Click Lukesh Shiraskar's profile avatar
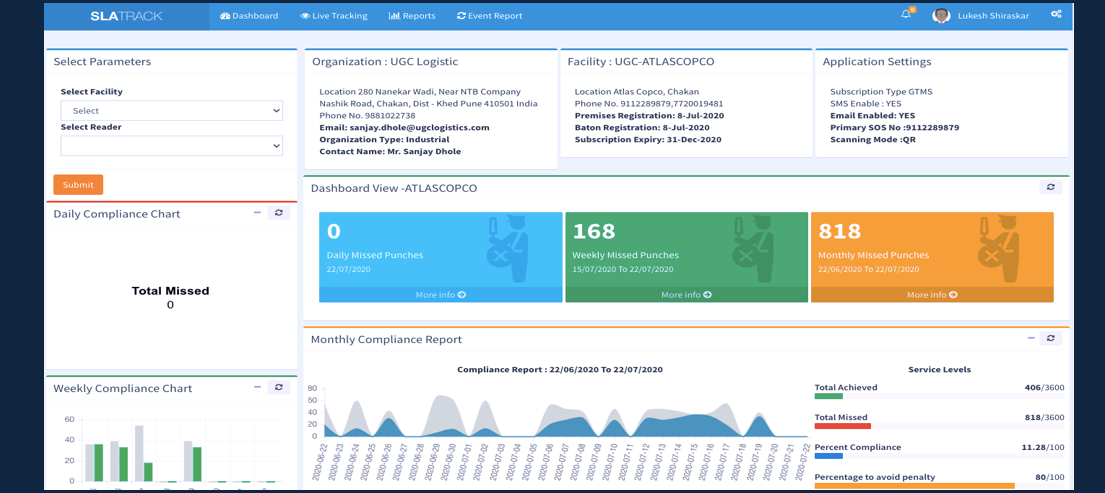Screen dimensions: 1105x493 click(941, 15)
